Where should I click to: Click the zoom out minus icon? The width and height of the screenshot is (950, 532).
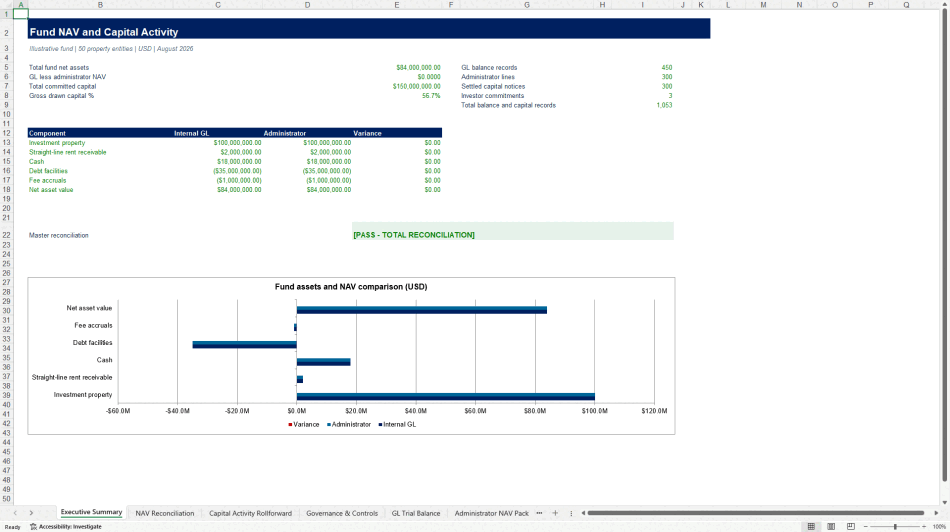866,527
